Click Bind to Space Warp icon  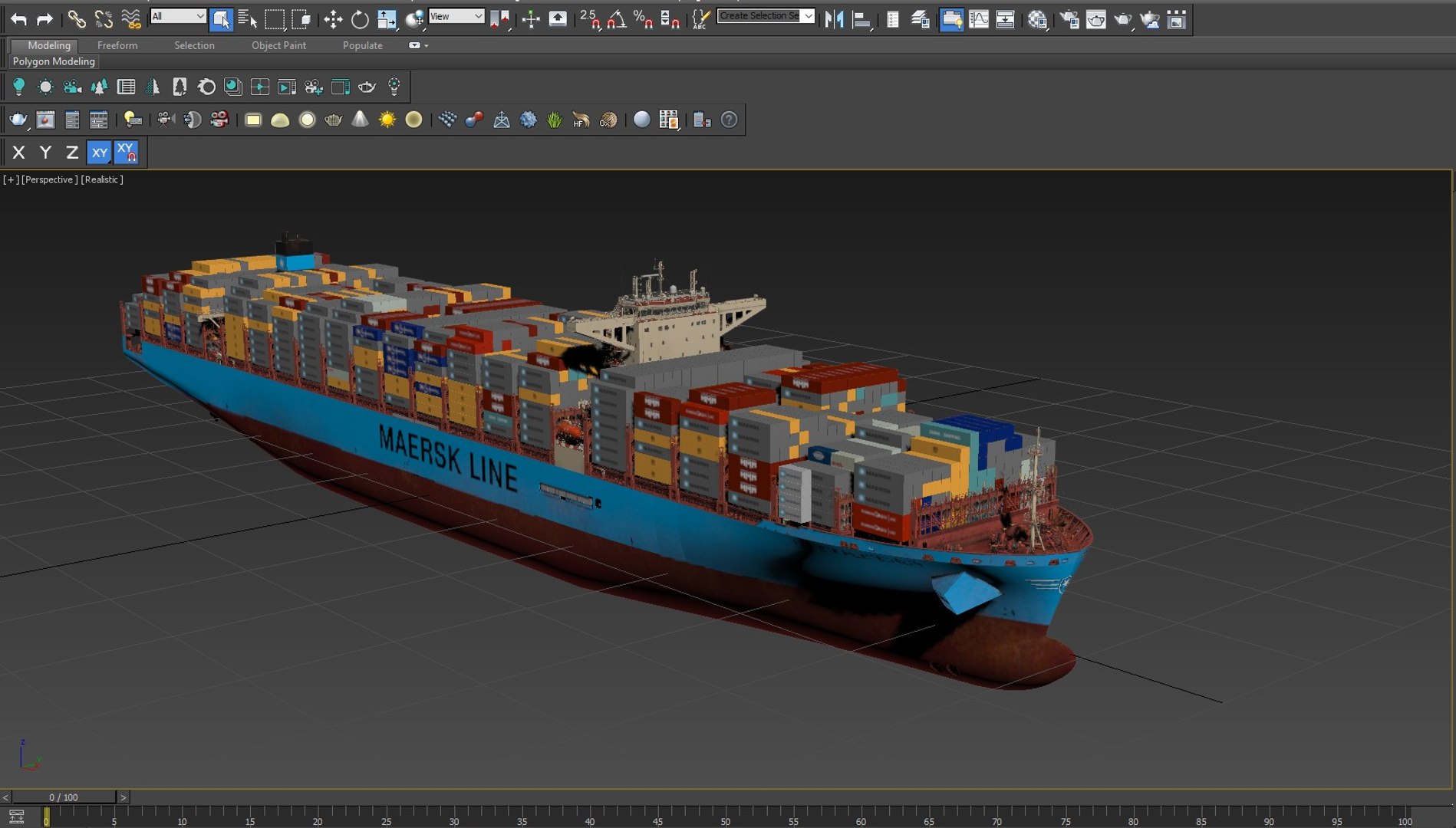[130, 19]
